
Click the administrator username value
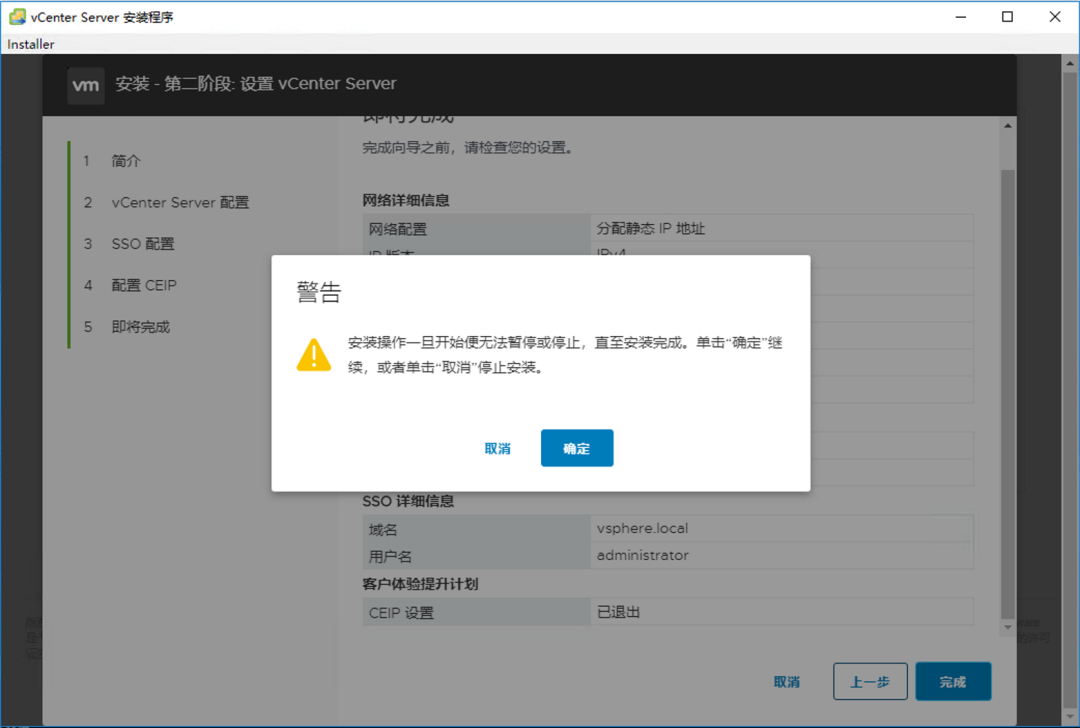642,555
